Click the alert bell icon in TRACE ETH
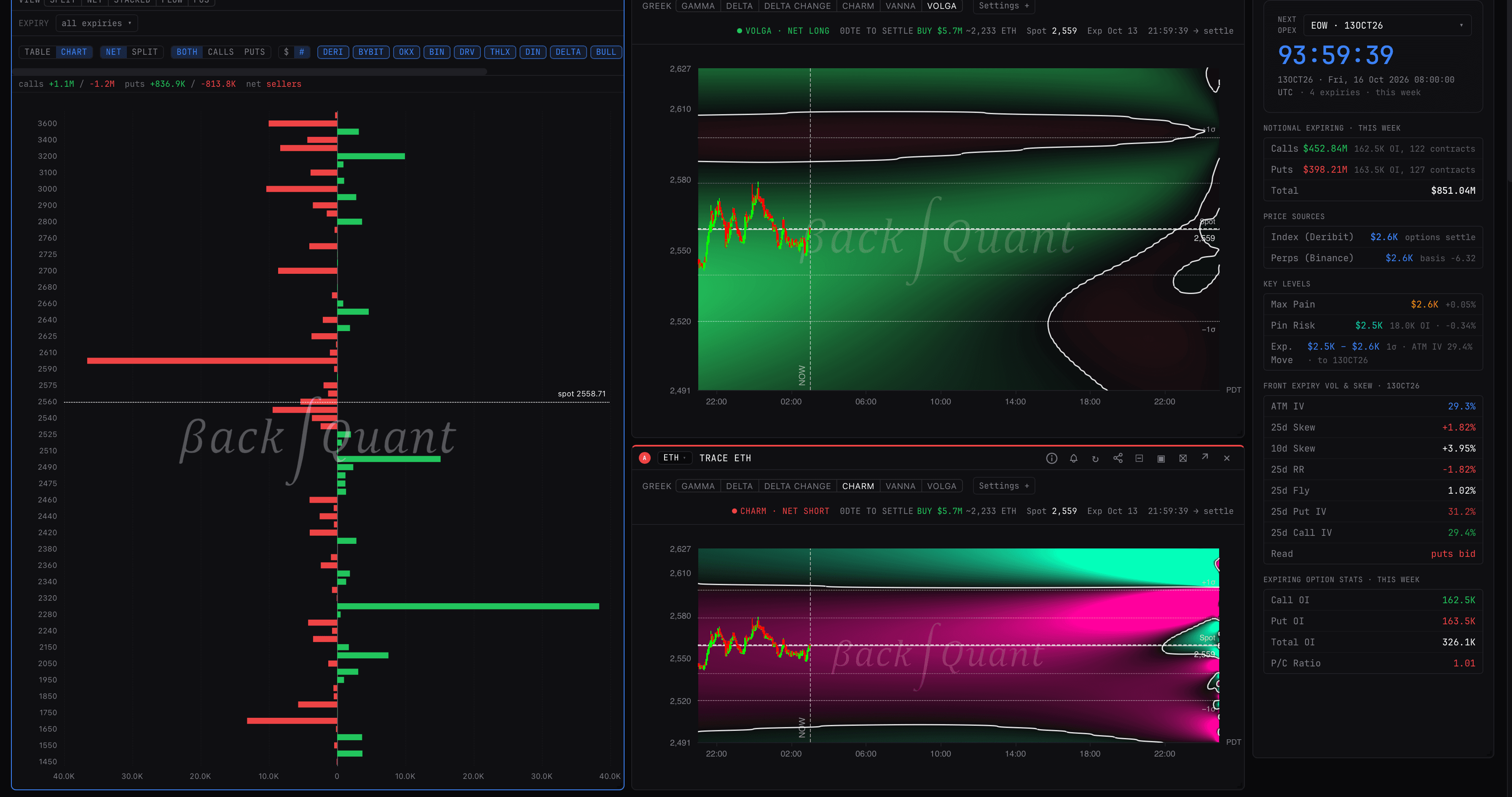The image size is (1512, 797). (x=1074, y=458)
